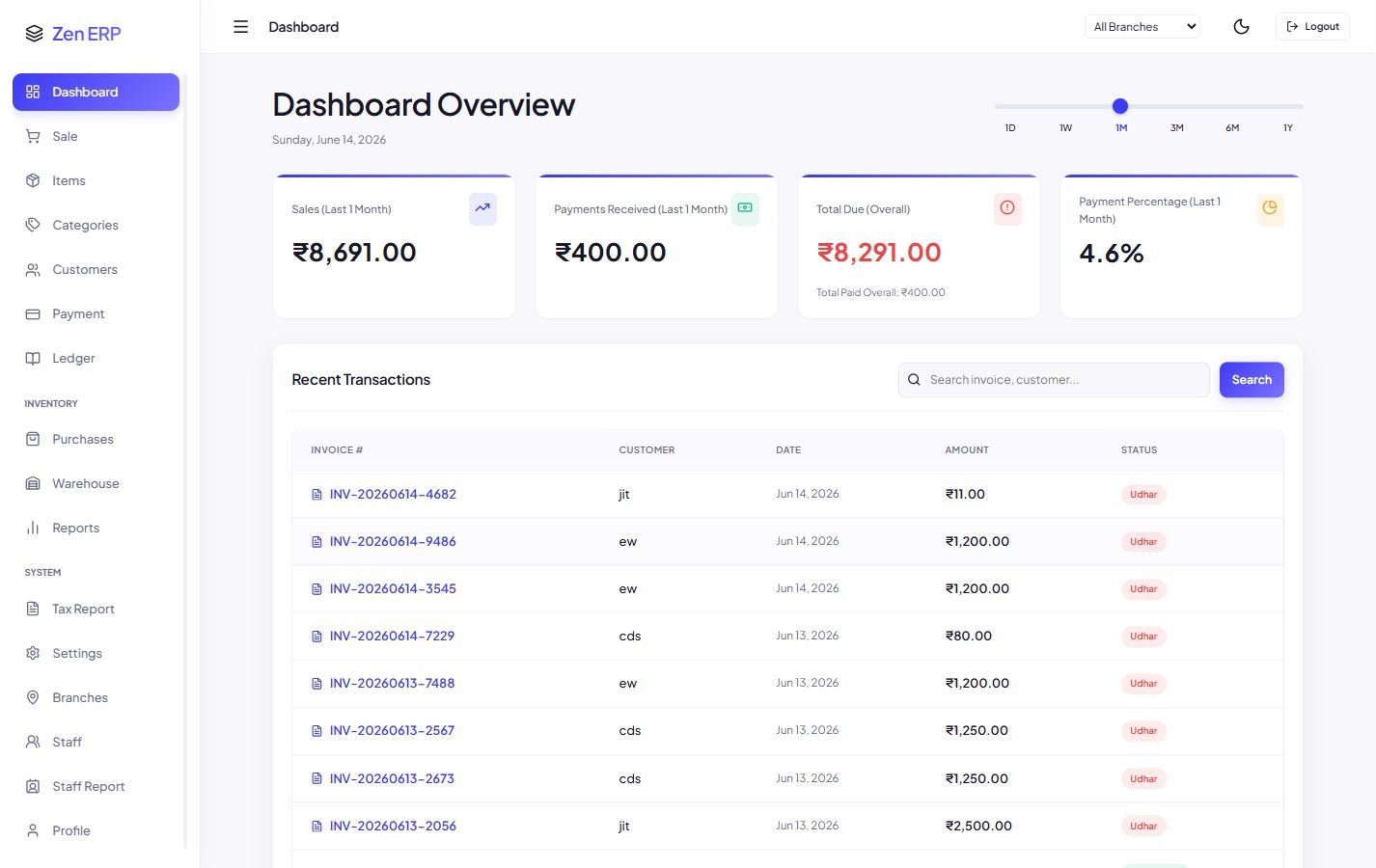Viewport: 1376px width, 868px height.
Task: Click the ₹11.00 amount cell
Action: [965, 494]
